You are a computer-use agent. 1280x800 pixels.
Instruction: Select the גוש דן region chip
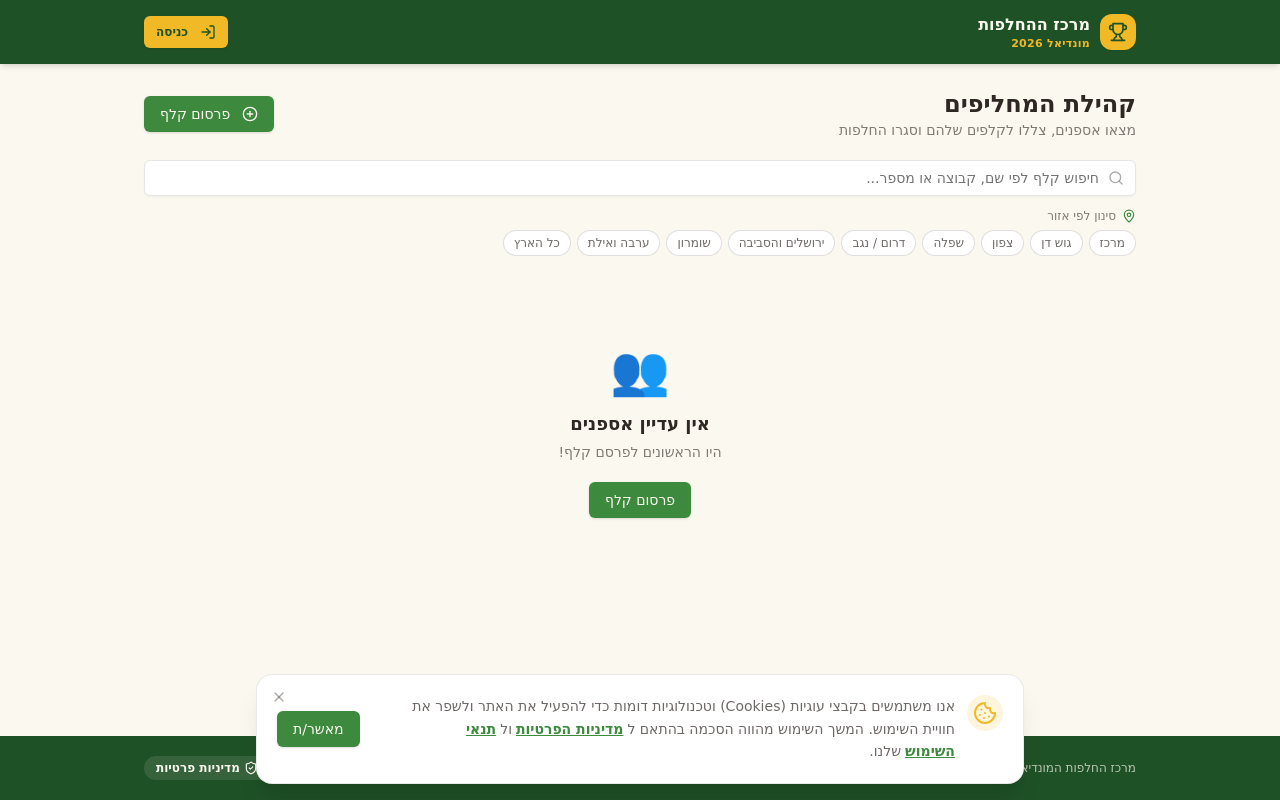click(1056, 243)
